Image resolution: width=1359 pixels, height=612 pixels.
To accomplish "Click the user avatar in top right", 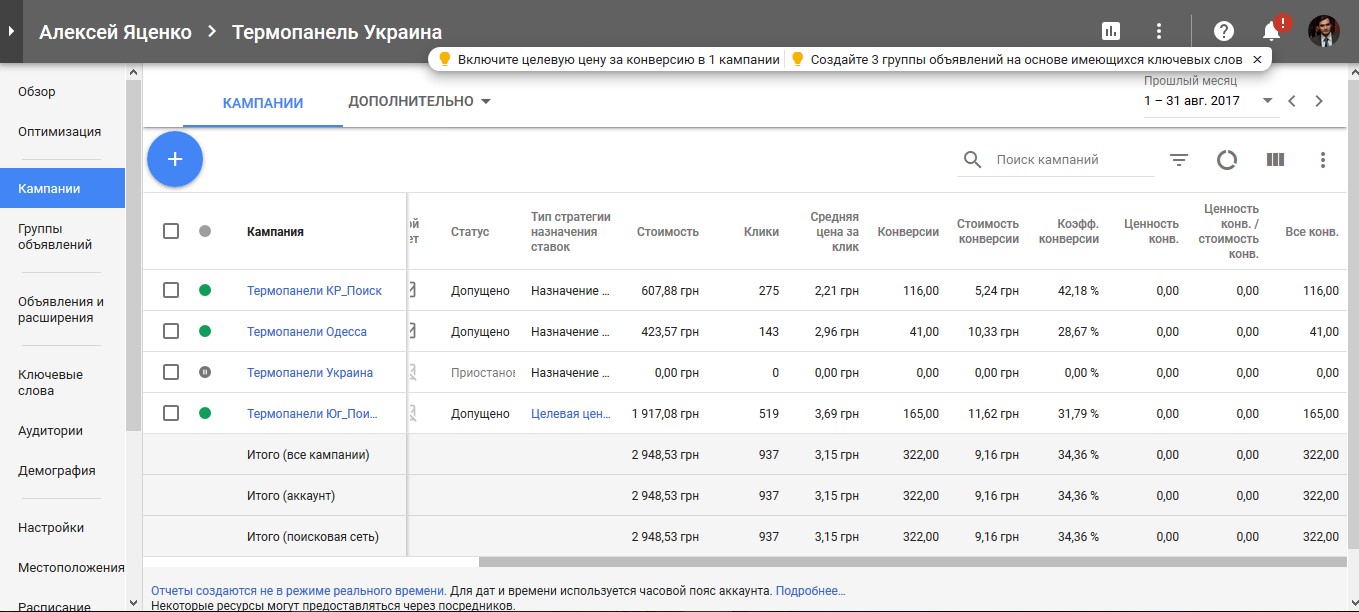I will coord(1324,31).
